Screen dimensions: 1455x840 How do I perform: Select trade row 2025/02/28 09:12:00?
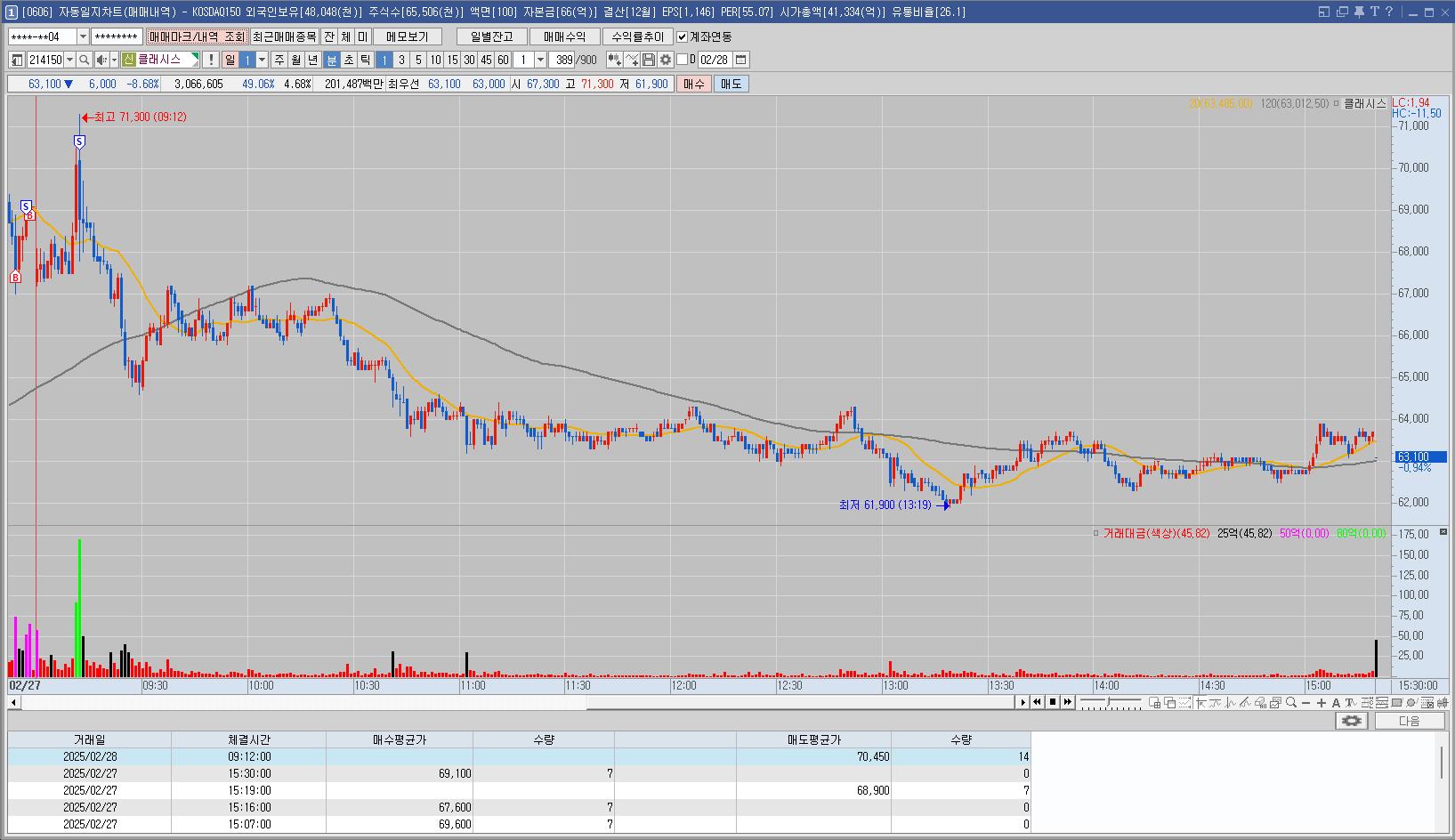519,756
